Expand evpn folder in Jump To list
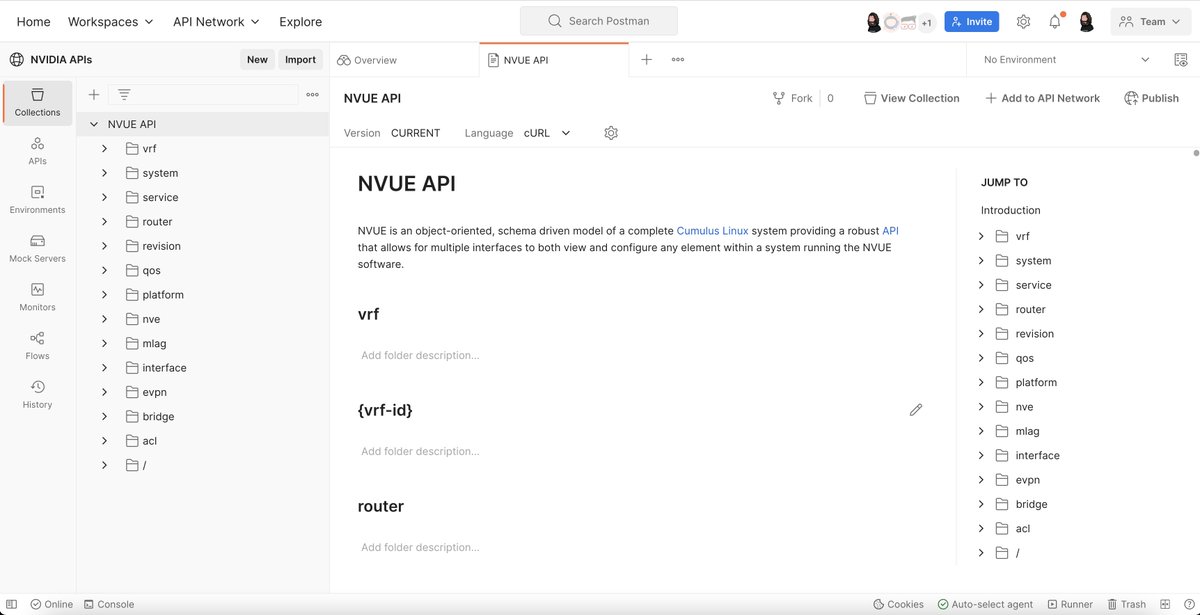The width and height of the screenshot is (1200, 615). point(981,480)
